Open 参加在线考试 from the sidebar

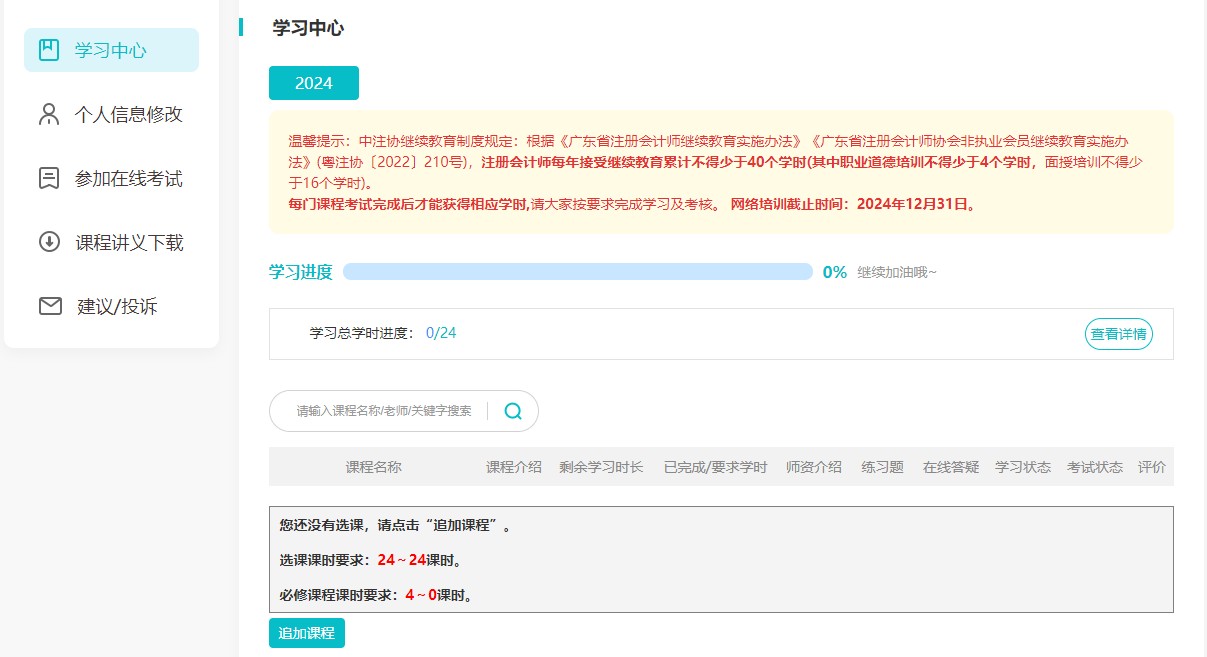pyautogui.click(x=131, y=178)
